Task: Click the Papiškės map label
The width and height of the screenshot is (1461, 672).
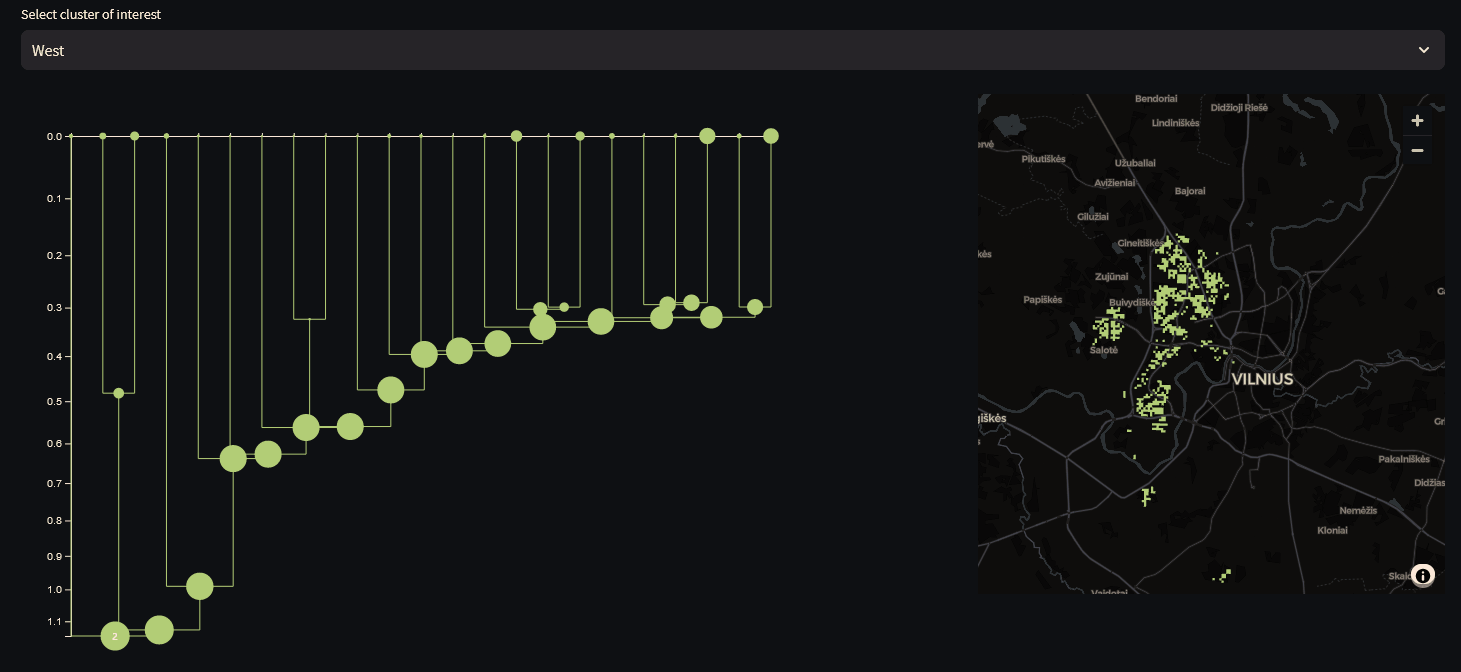Action: [x=1041, y=300]
